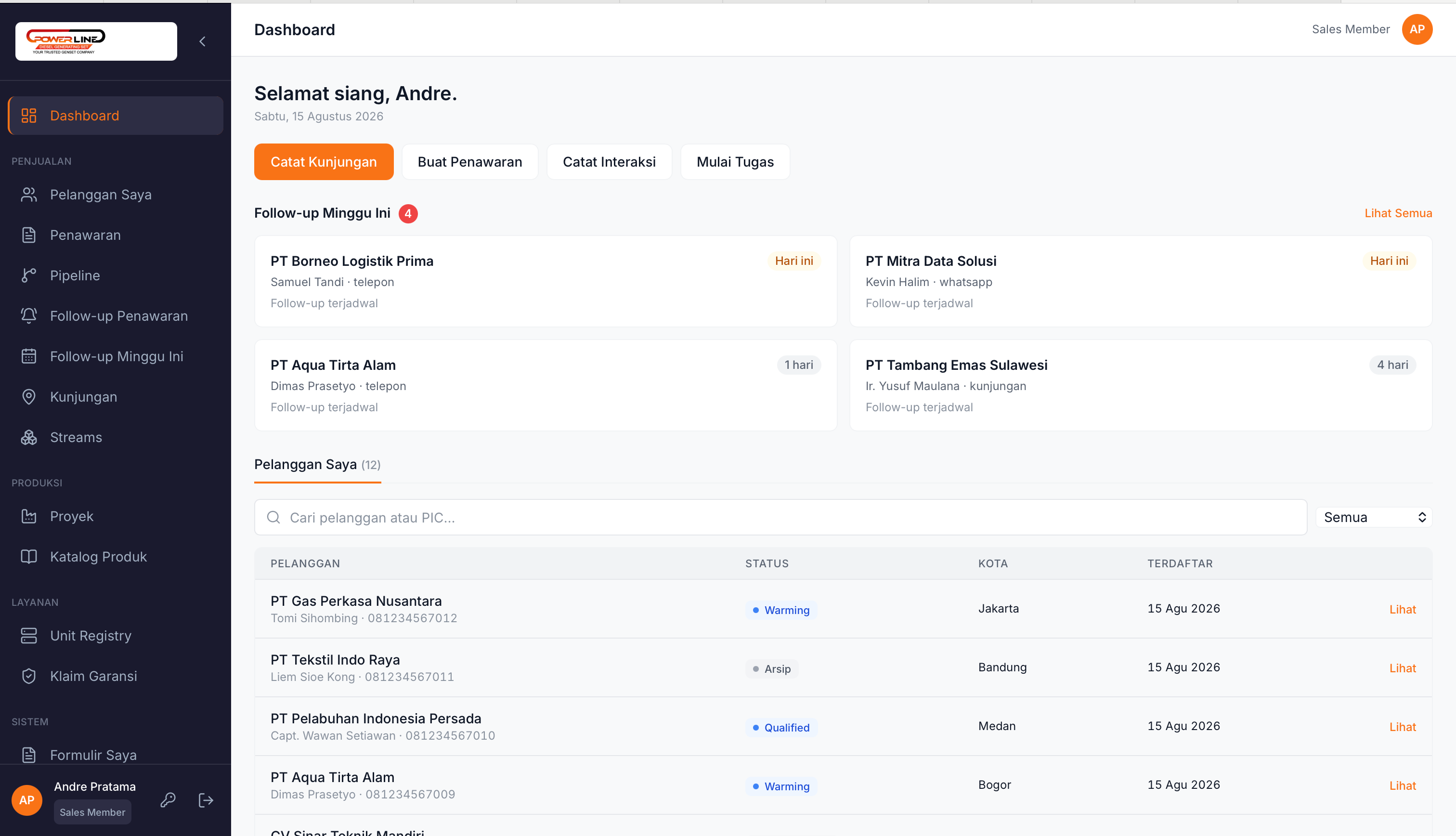
Task: Click the Medan city cell
Action: pyautogui.click(x=997, y=726)
